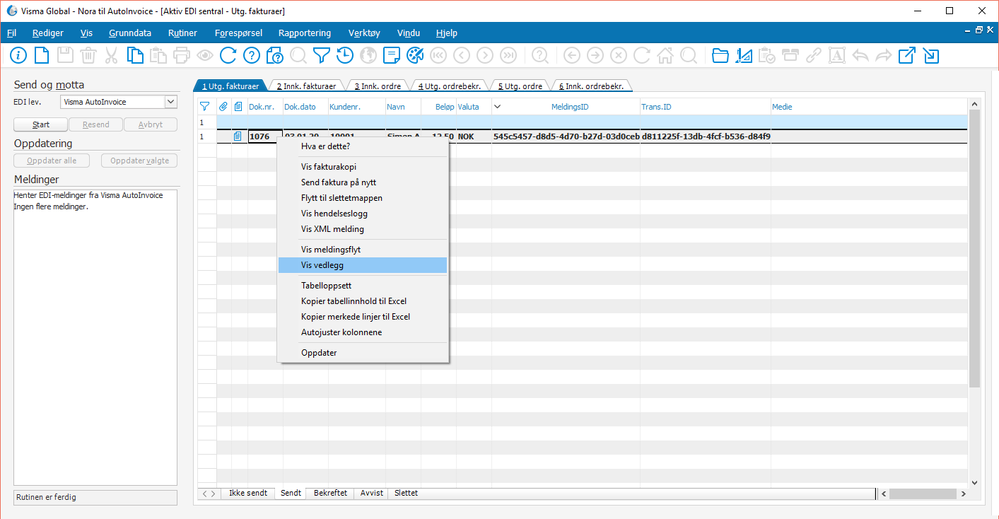This screenshot has height=519, width=999.
Task: Open the question mark help icon
Action: 252,56
